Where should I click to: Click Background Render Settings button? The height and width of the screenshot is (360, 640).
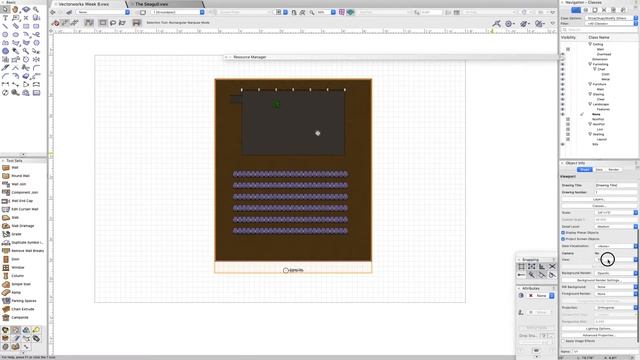tap(598, 280)
